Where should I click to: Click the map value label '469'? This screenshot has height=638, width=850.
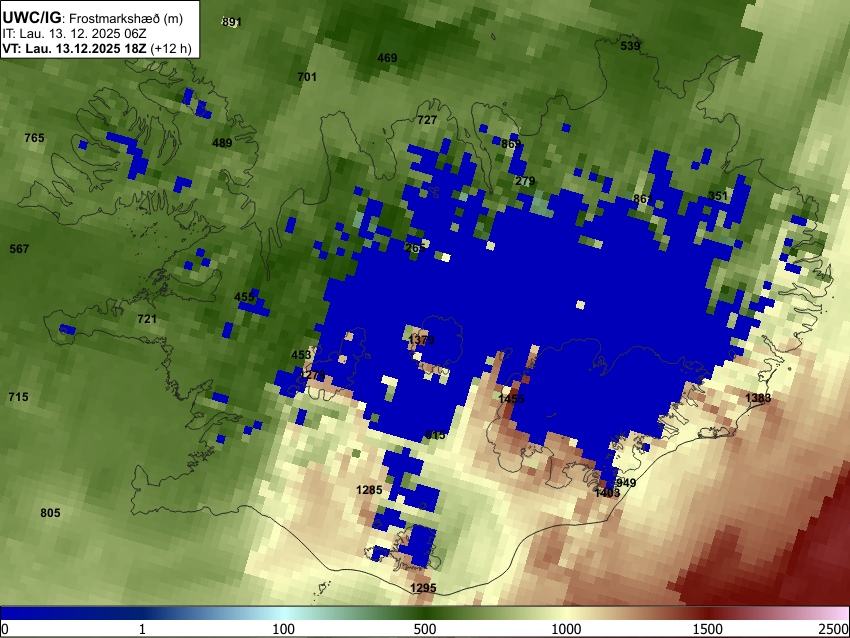click(387, 57)
